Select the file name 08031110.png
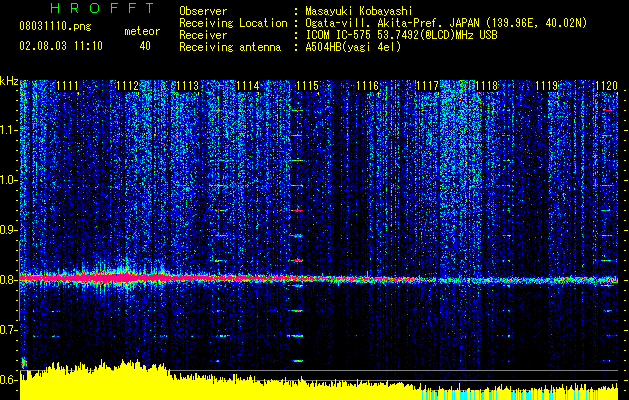Viewport: 629px width, 400px height. (55, 27)
